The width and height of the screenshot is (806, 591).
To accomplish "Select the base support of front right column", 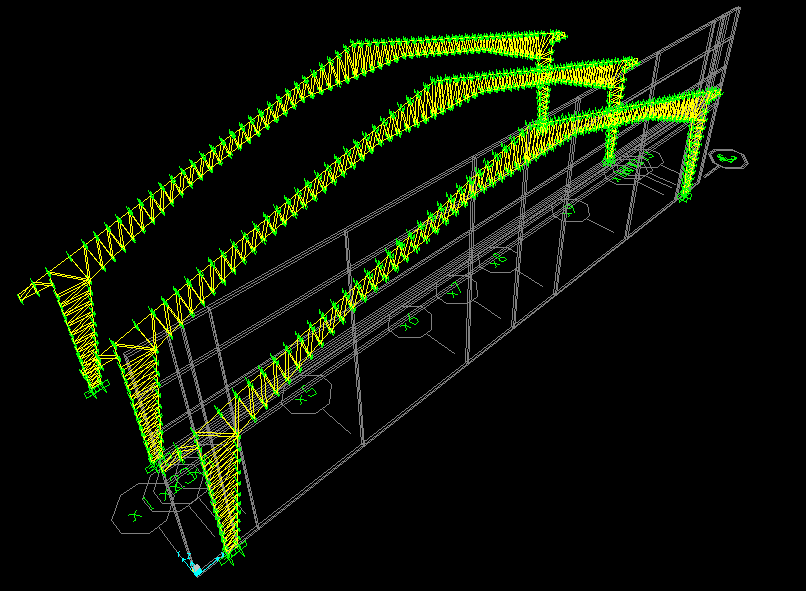I will pyautogui.click(x=685, y=197).
